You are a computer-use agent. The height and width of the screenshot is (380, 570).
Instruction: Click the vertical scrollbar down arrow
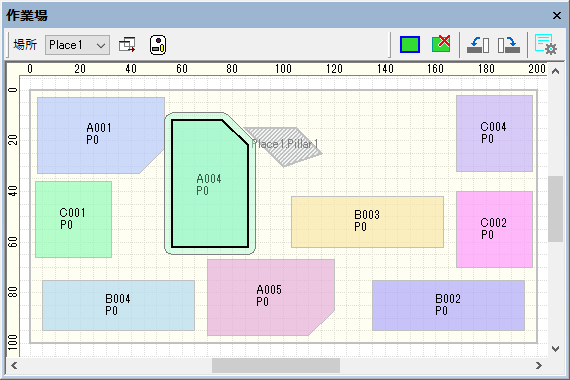coord(555,349)
